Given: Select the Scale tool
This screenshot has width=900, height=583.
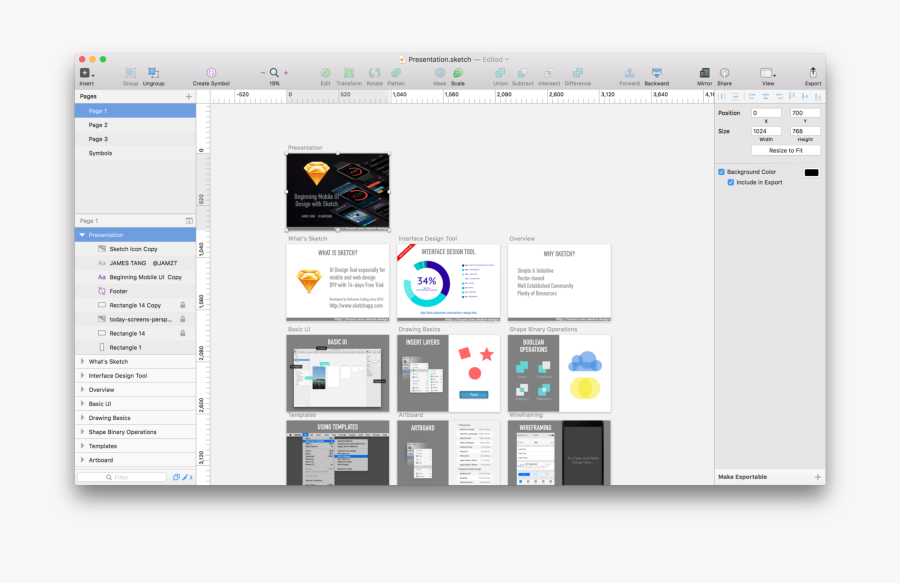Looking at the screenshot, I should point(457,73).
